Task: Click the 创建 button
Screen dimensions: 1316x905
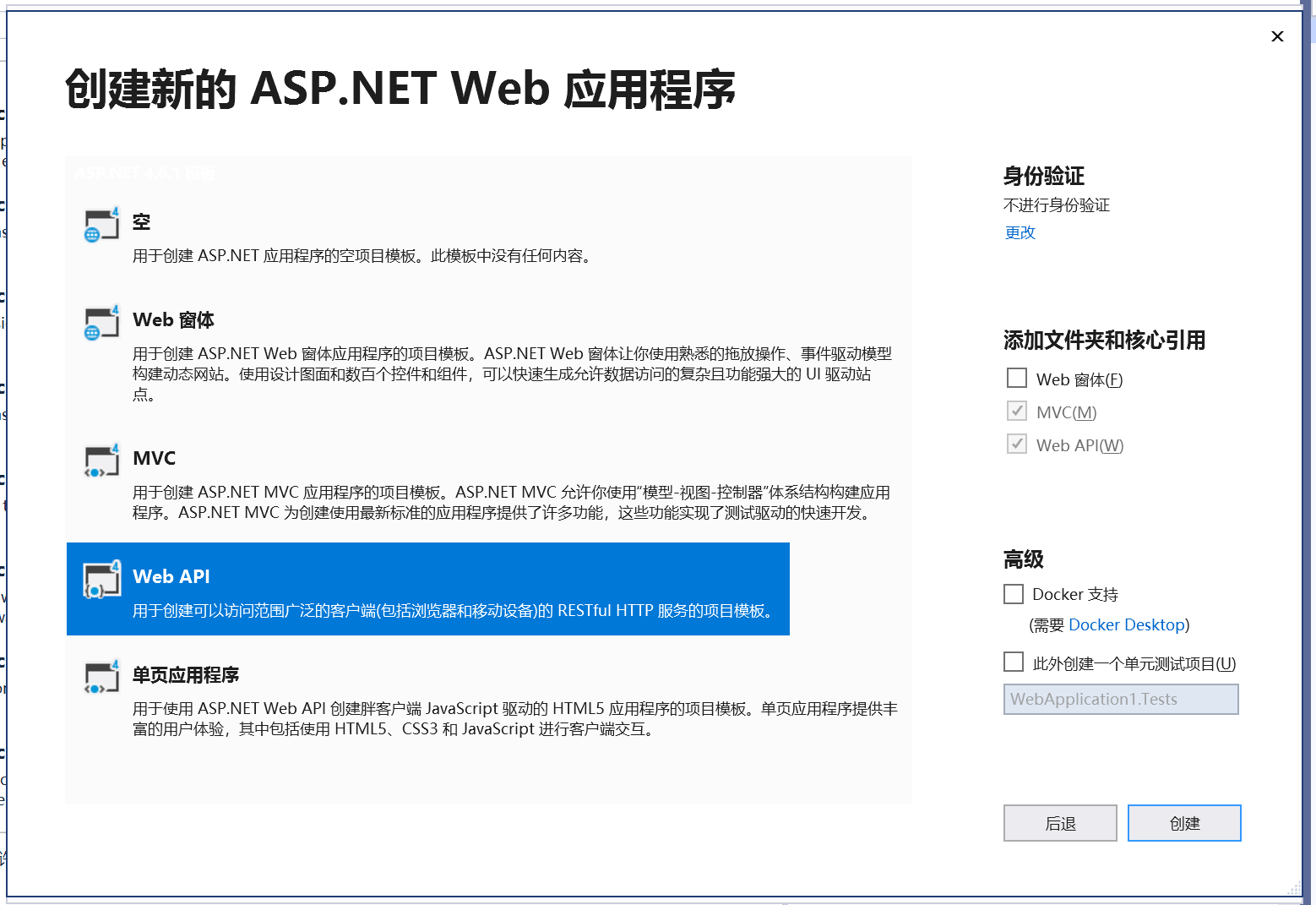Action: tap(1183, 822)
